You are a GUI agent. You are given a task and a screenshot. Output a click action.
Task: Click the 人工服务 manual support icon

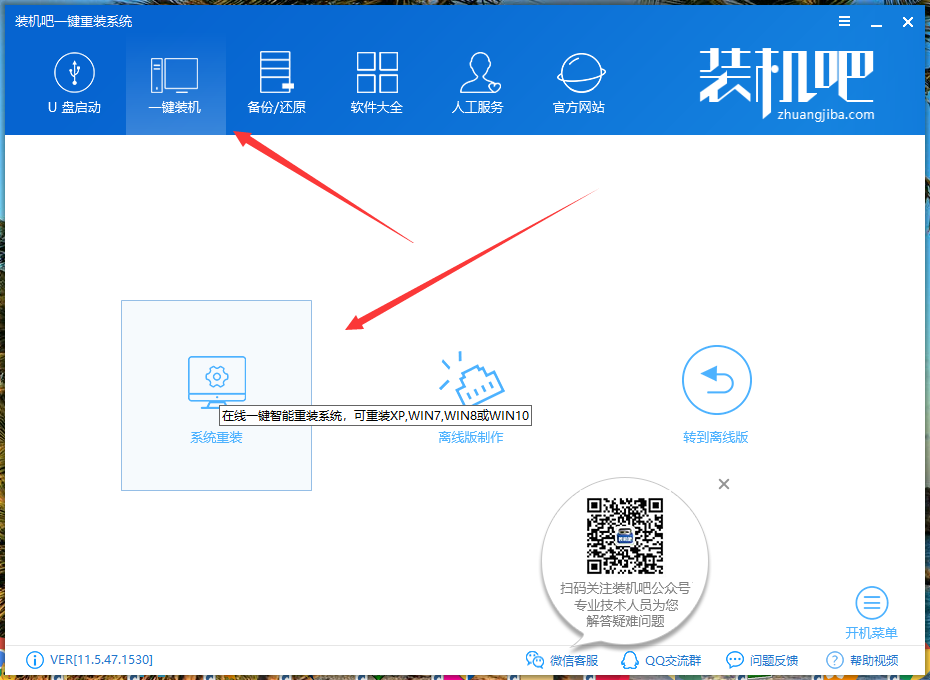click(478, 80)
